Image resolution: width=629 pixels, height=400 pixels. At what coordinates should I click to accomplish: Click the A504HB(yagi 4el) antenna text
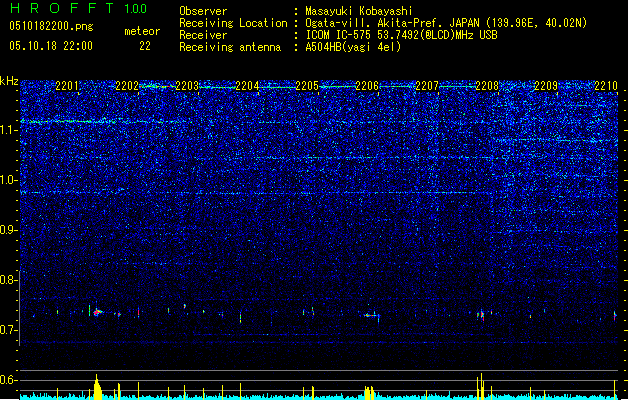[x=353, y=47]
